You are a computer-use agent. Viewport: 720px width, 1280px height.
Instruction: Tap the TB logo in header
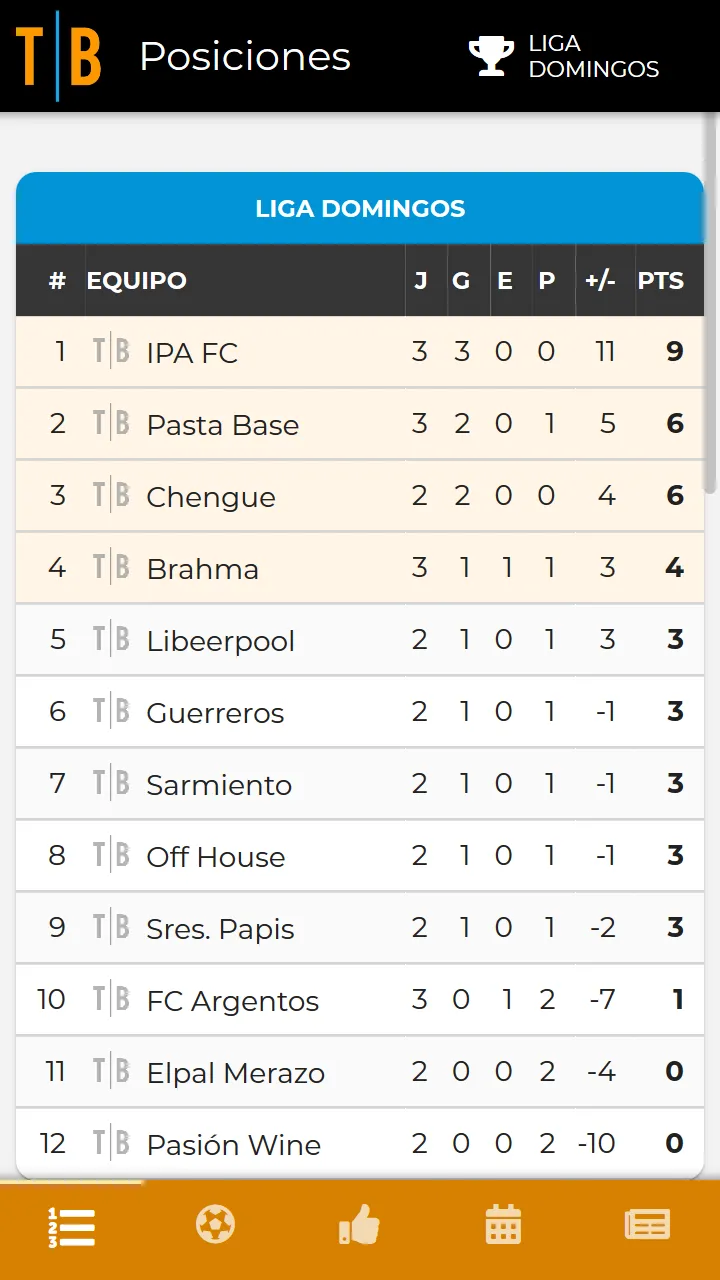pos(58,56)
